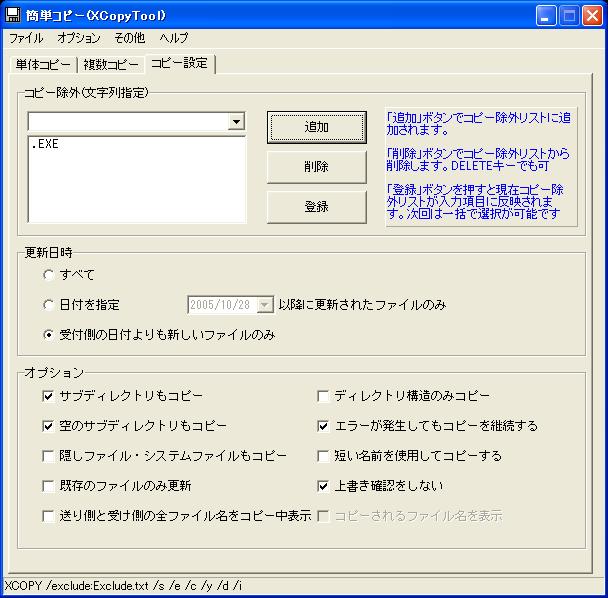Choose the 日付を指定 radio option
Image resolution: width=608 pixels, height=598 pixels.
tap(48, 305)
